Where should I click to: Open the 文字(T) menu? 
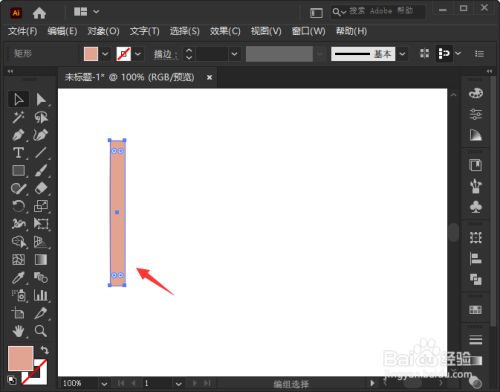[144, 31]
